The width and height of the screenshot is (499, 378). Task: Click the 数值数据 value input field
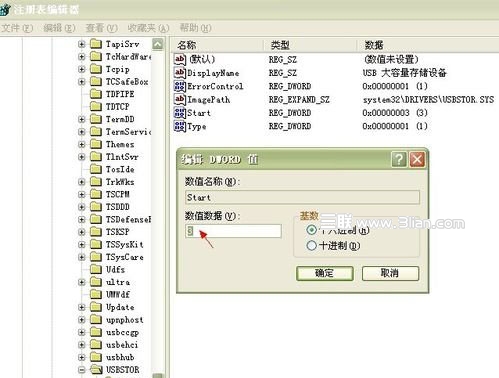(x=233, y=231)
